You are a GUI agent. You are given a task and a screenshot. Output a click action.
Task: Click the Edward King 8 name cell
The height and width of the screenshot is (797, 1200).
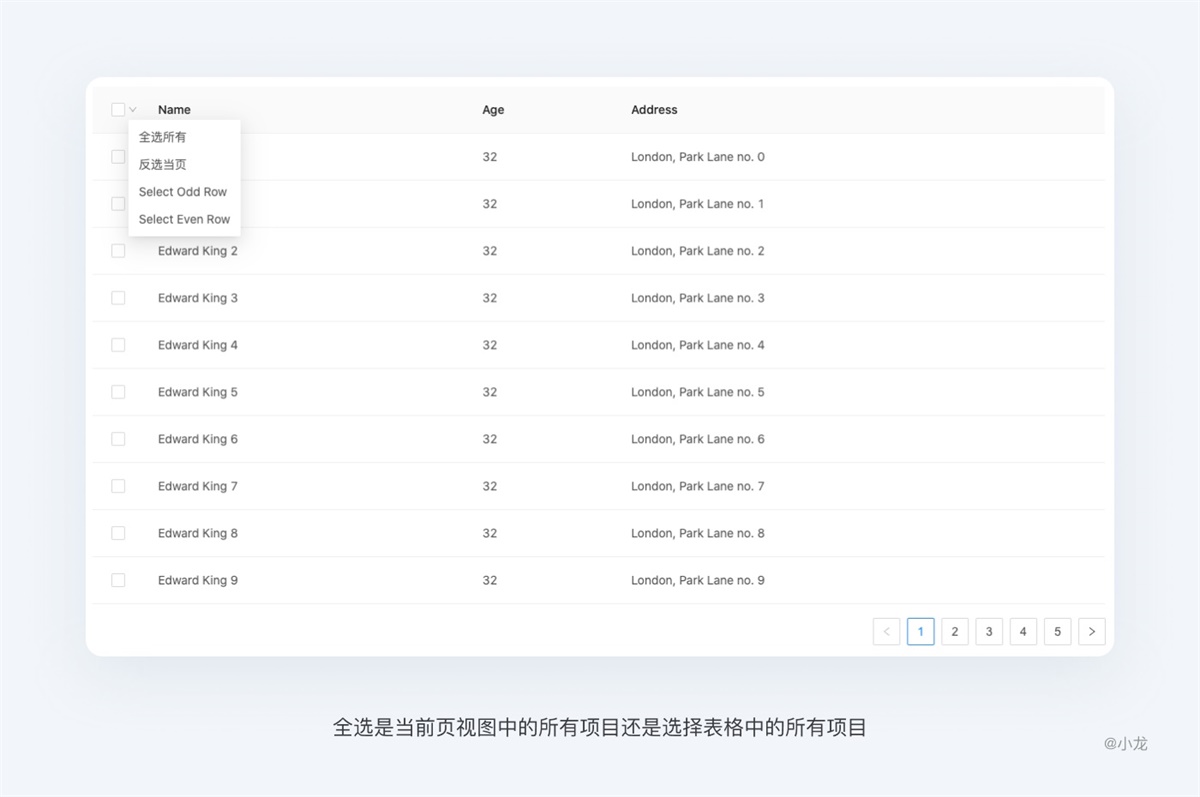pos(198,533)
